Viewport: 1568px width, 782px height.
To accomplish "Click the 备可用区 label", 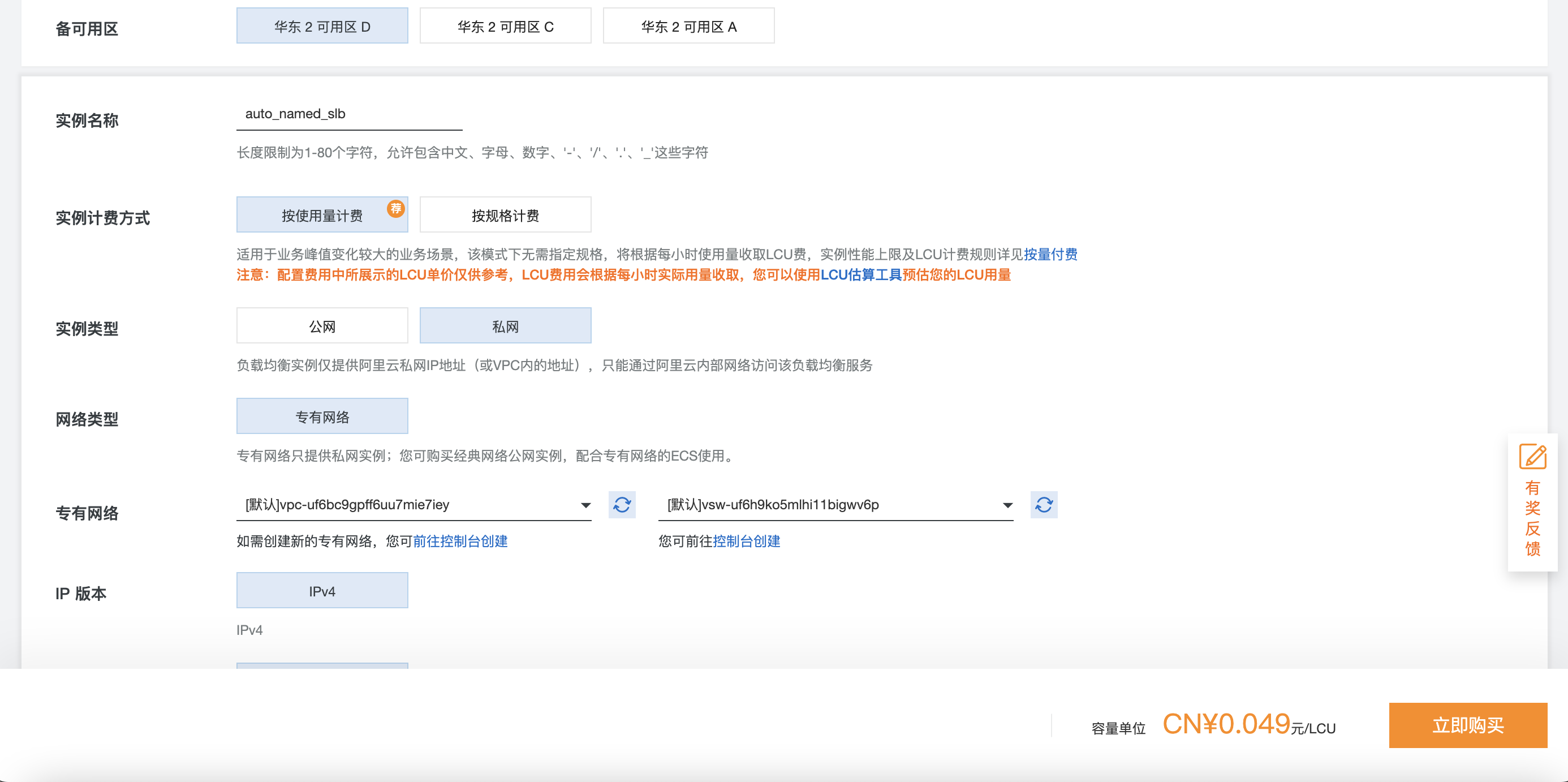I will coord(87,29).
